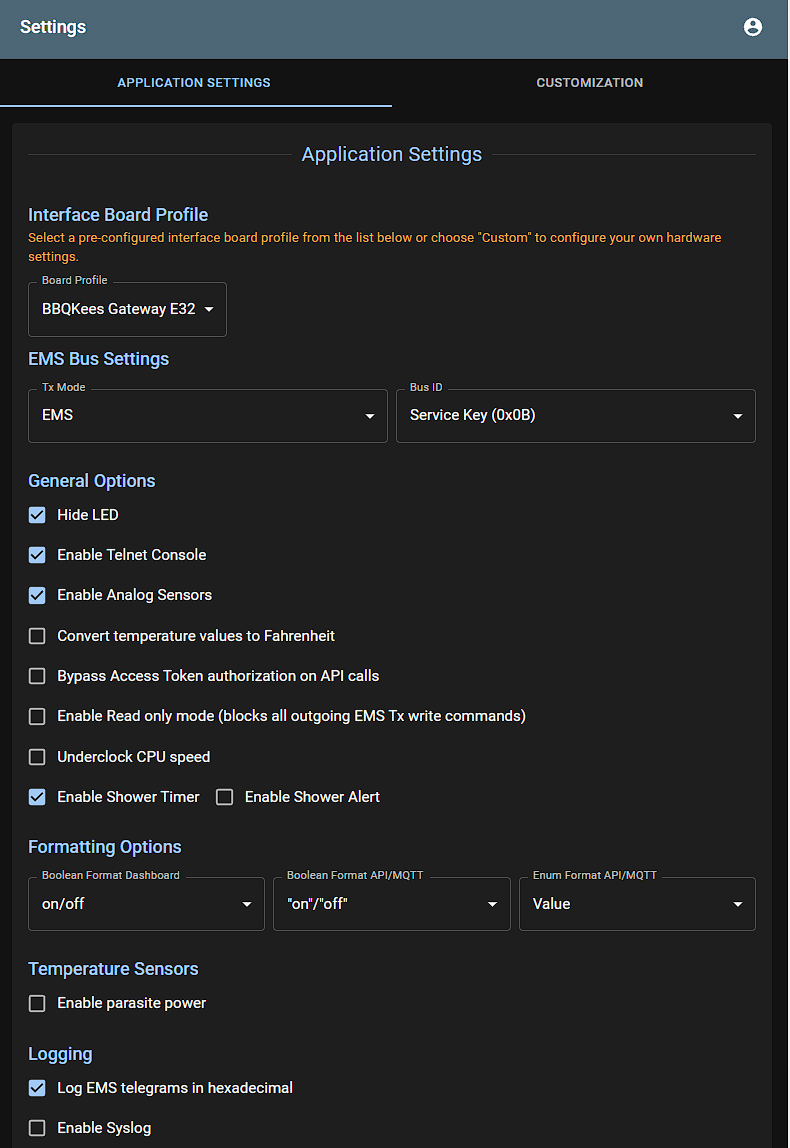Select the Application Settings tab
This screenshot has width=790, height=1148.
pyautogui.click(x=194, y=83)
